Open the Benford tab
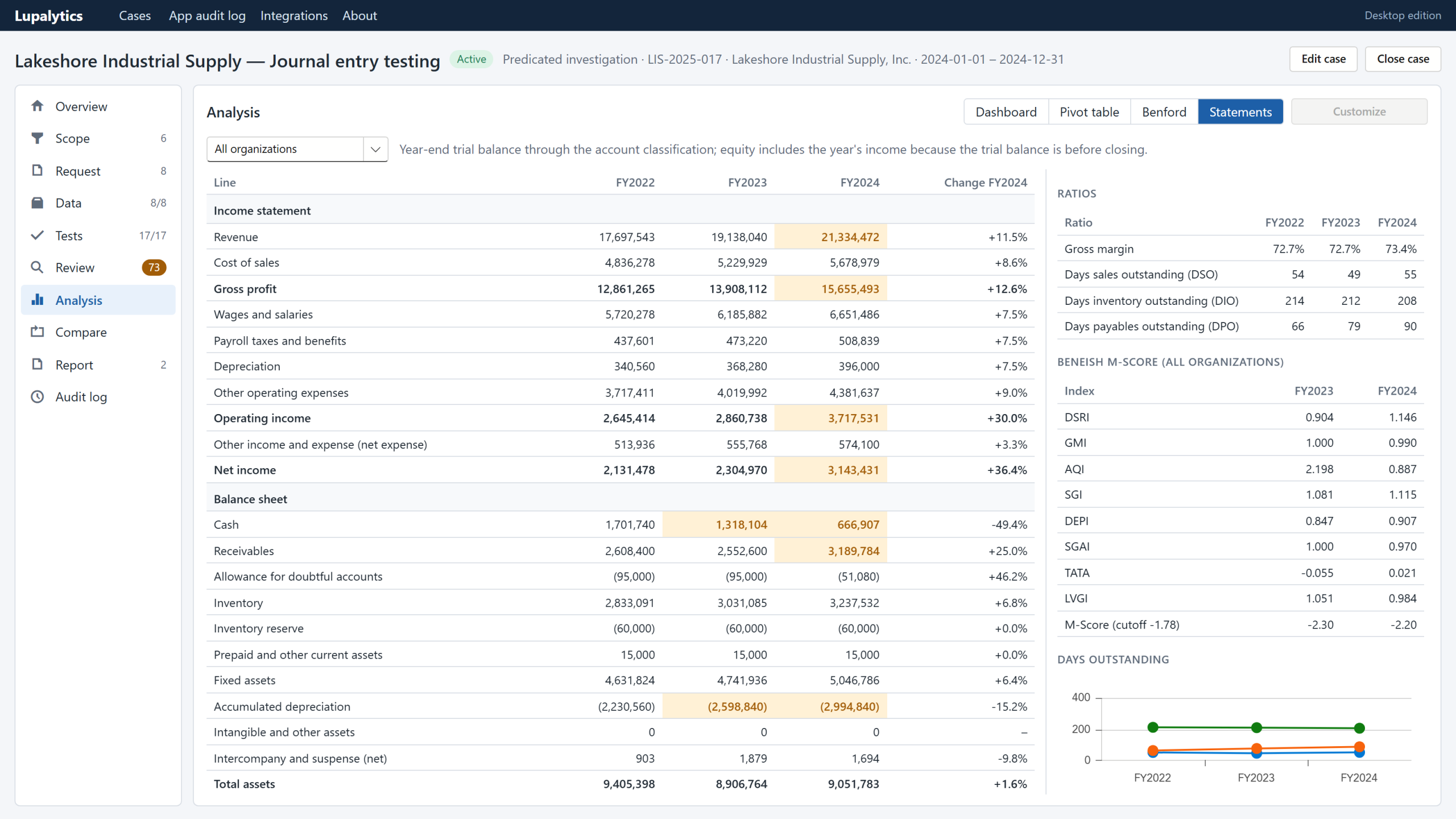Viewport: 1456px width, 819px height. (x=1164, y=112)
